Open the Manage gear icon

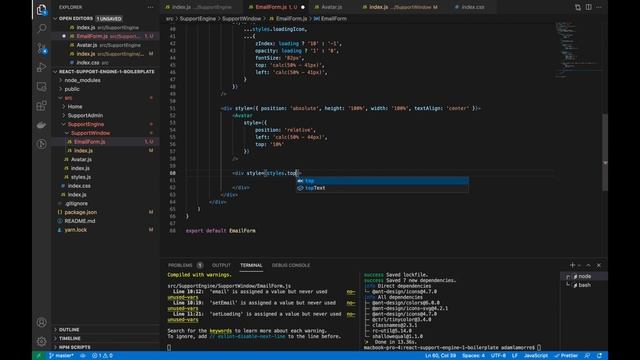pyautogui.click(x=42, y=341)
